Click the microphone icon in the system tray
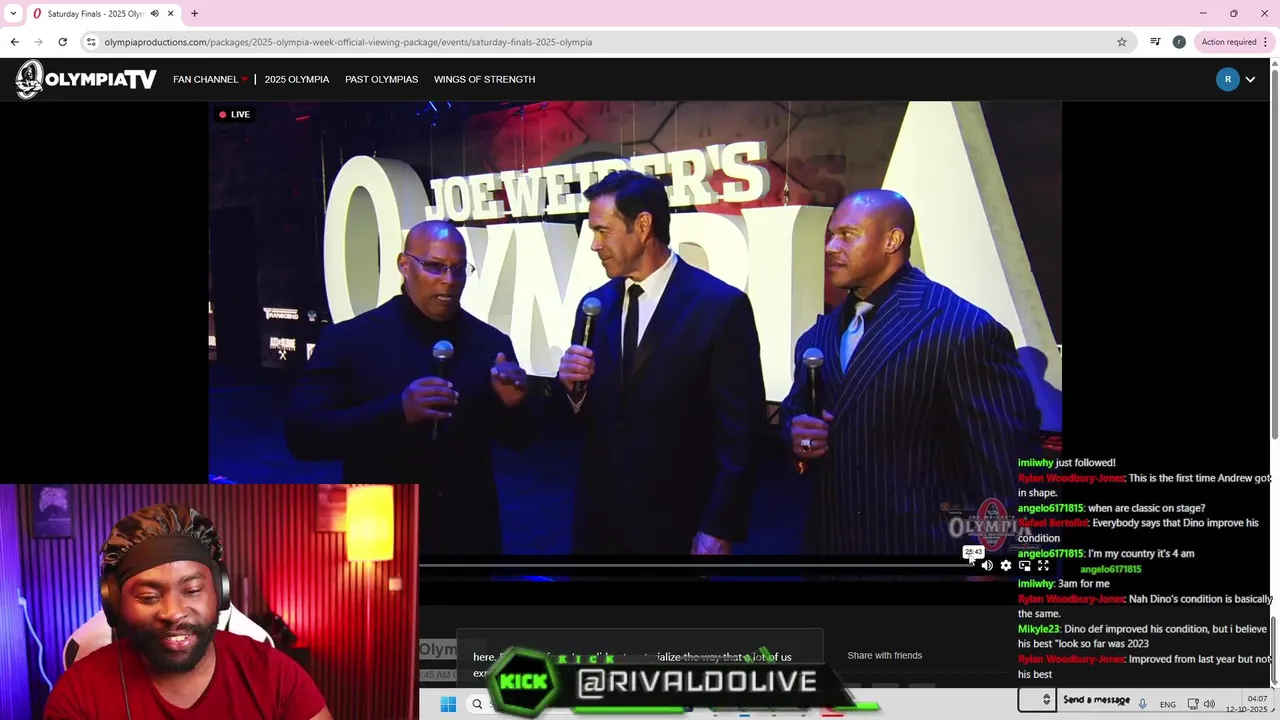This screenshot has height=720, width=1280. tap(1142, 704)
